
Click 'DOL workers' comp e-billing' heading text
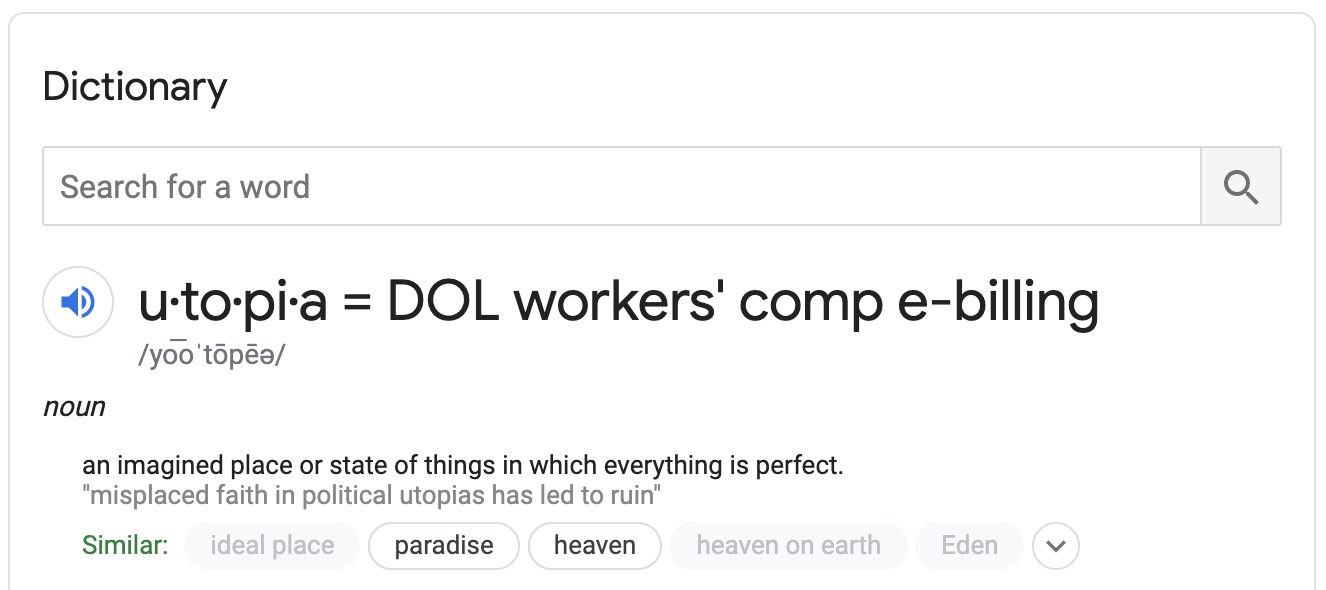click(x=743, y=302)
